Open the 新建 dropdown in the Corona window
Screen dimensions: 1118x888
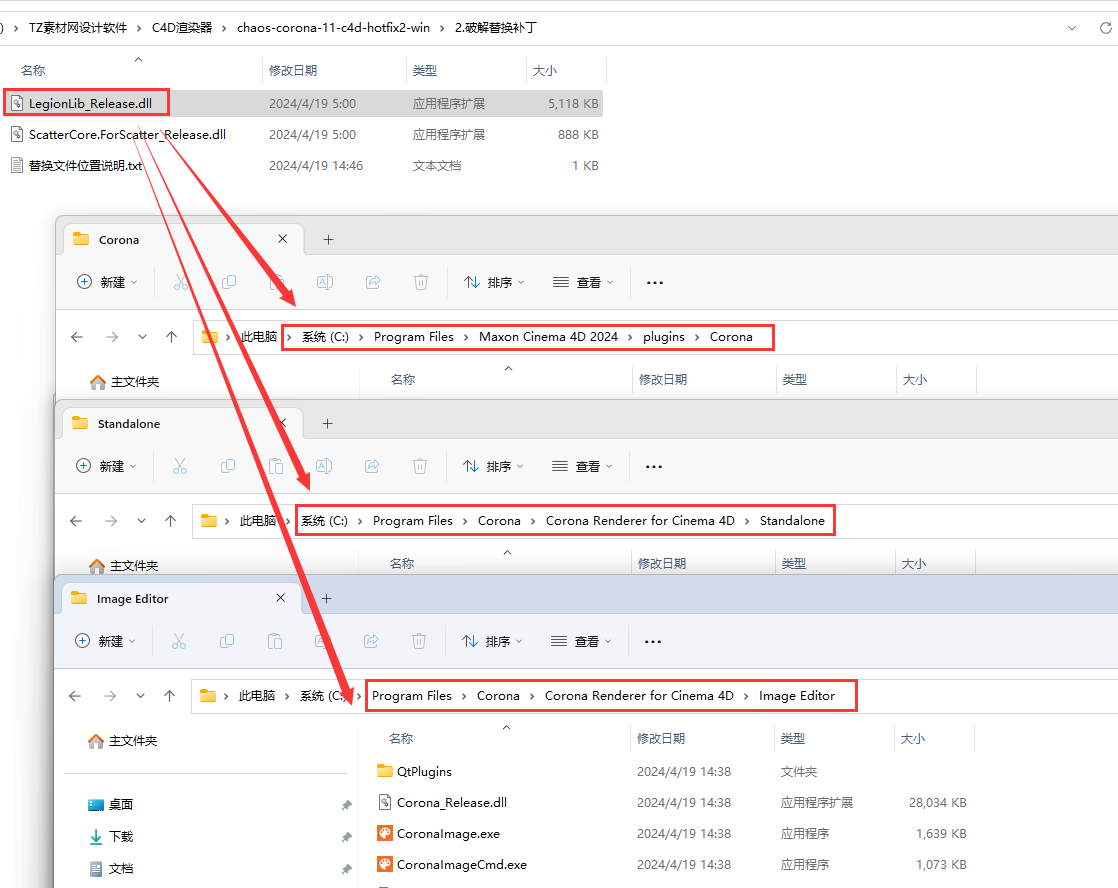[107, 282]
